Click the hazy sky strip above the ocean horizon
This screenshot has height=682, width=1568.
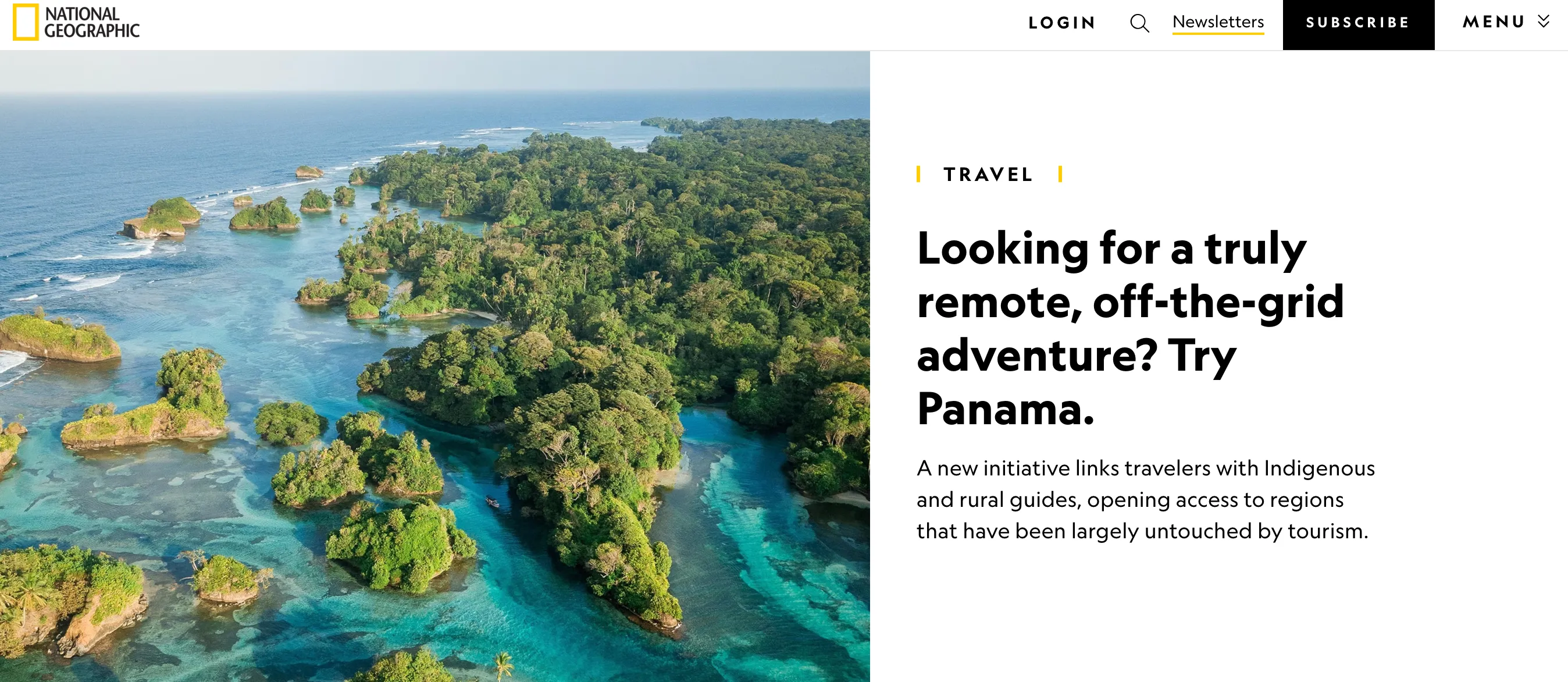click(x=434, y=70)
